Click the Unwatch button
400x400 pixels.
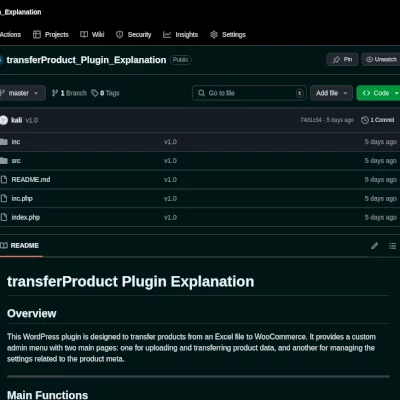[x=381, y=60]
